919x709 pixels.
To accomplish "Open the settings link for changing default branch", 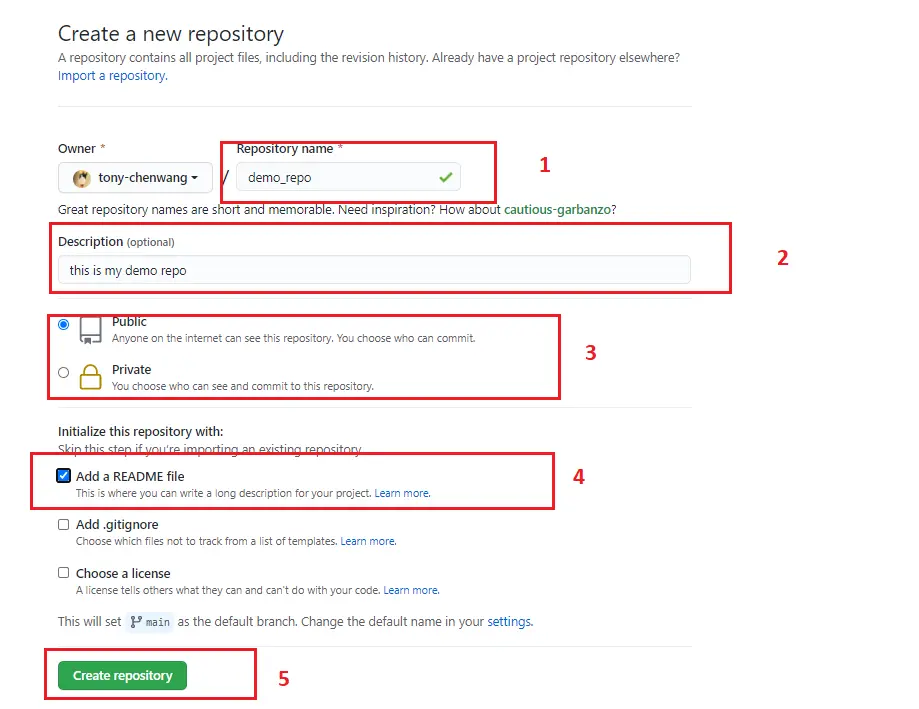I will (x=510, y=622).
